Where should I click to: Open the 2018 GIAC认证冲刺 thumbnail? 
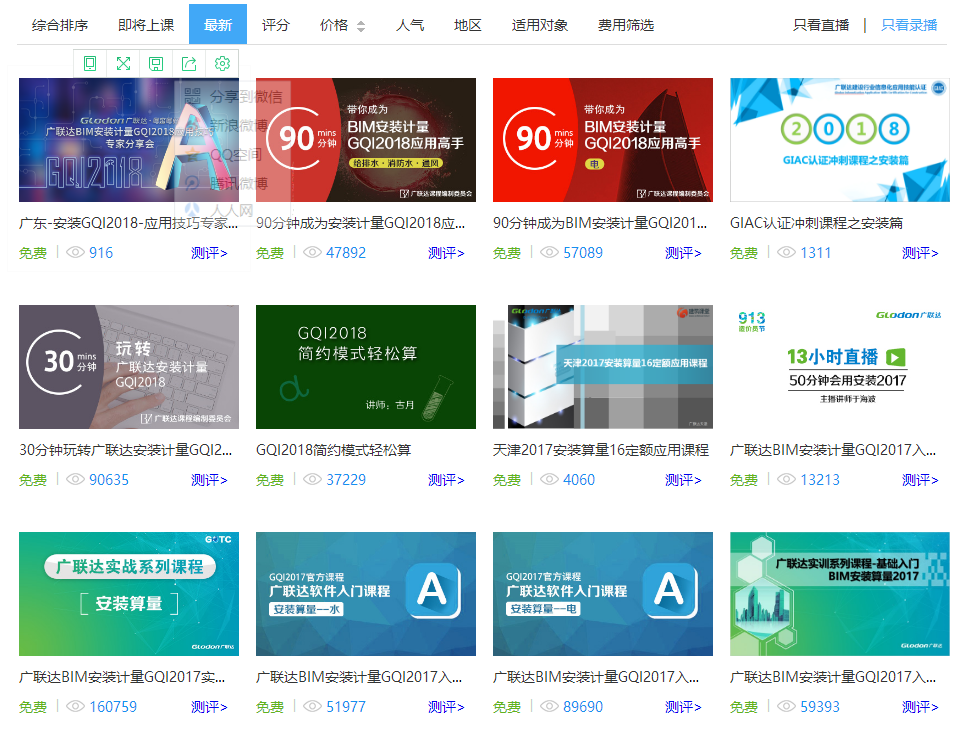pos(840,140)
